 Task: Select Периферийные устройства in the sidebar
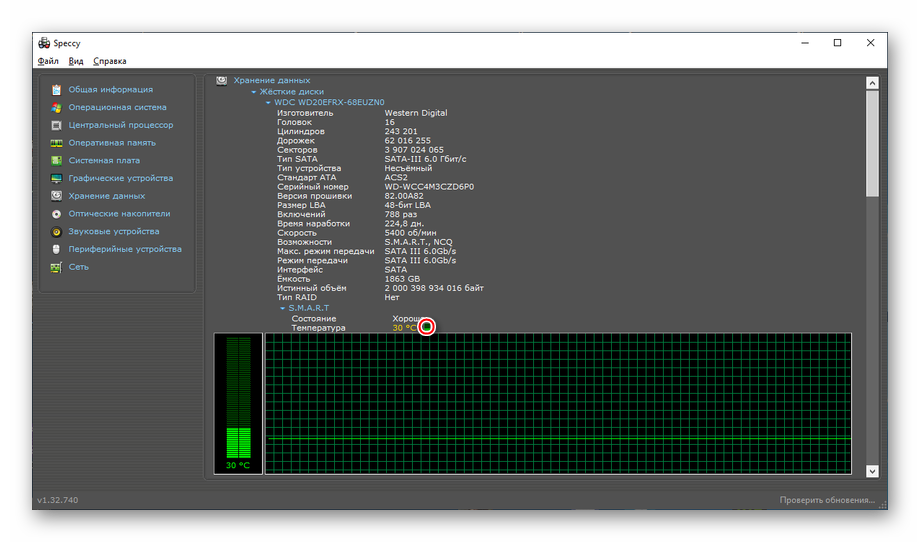coord(124,249)
